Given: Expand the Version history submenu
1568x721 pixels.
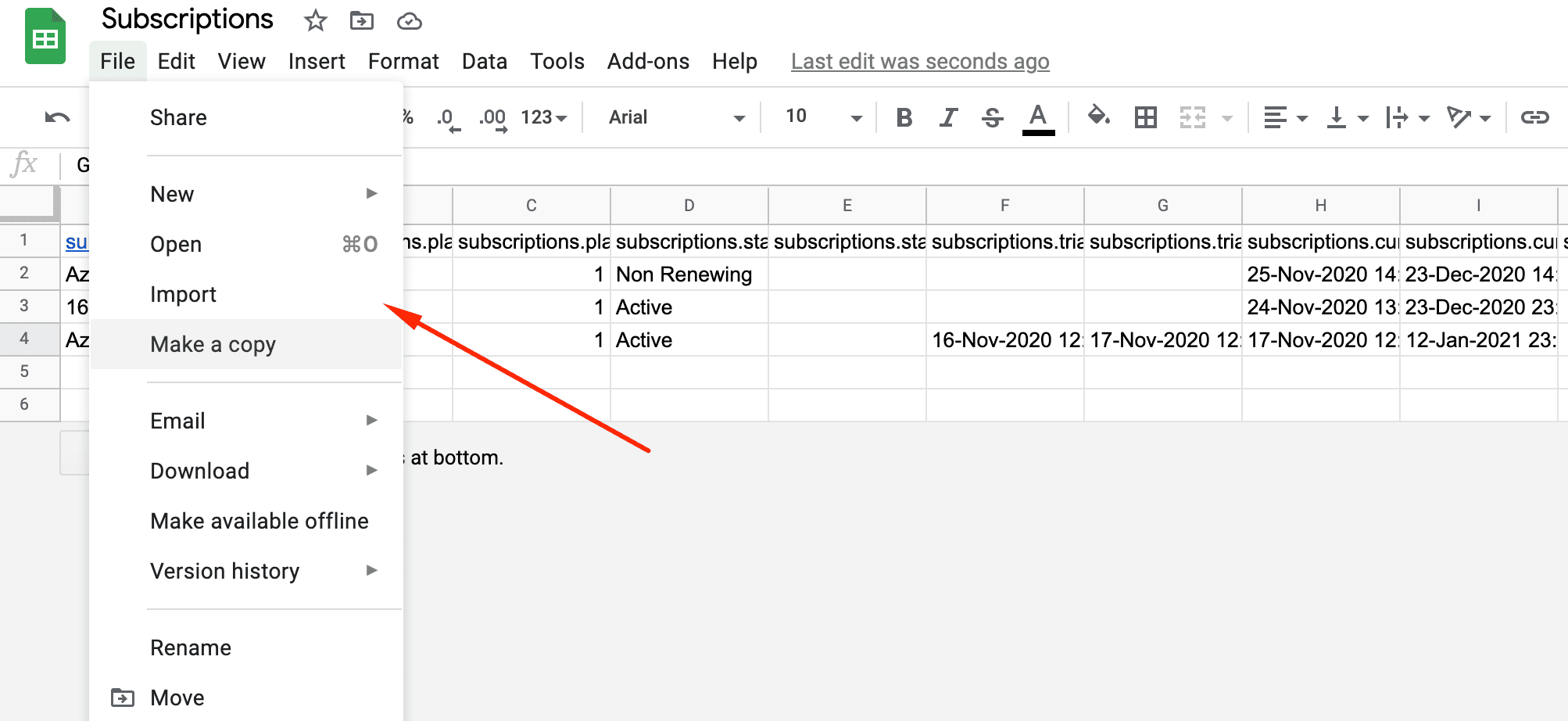Looking at the screenshot, I should tap(246, 571).
